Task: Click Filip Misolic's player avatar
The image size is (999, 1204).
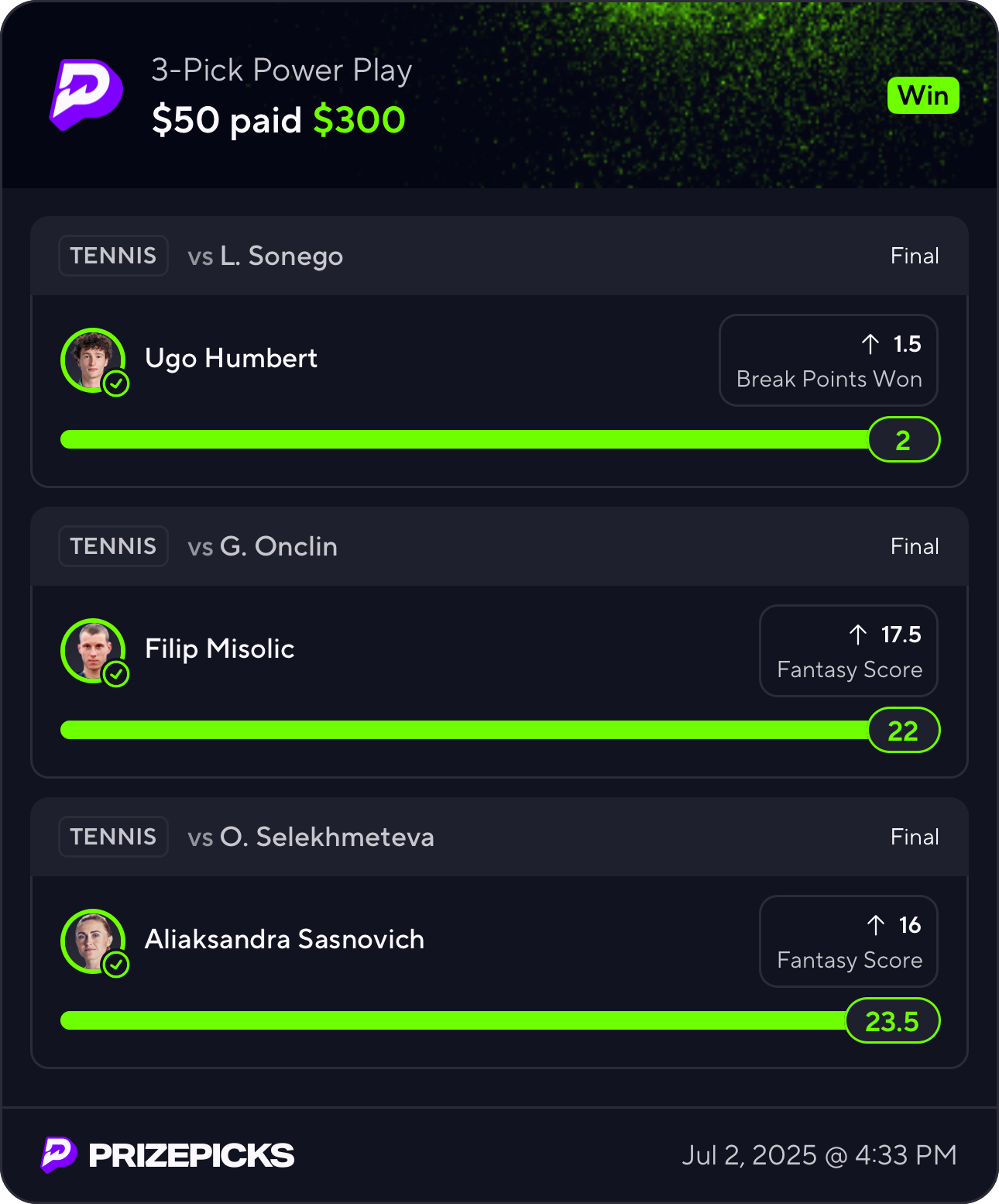Action: [x=91, y=649]
